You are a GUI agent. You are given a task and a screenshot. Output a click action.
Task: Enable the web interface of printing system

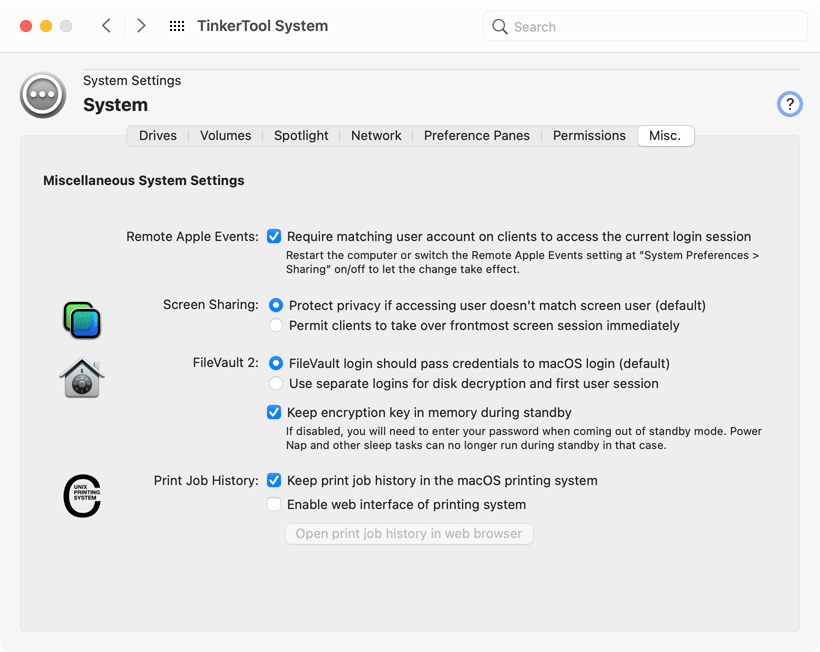274,504
